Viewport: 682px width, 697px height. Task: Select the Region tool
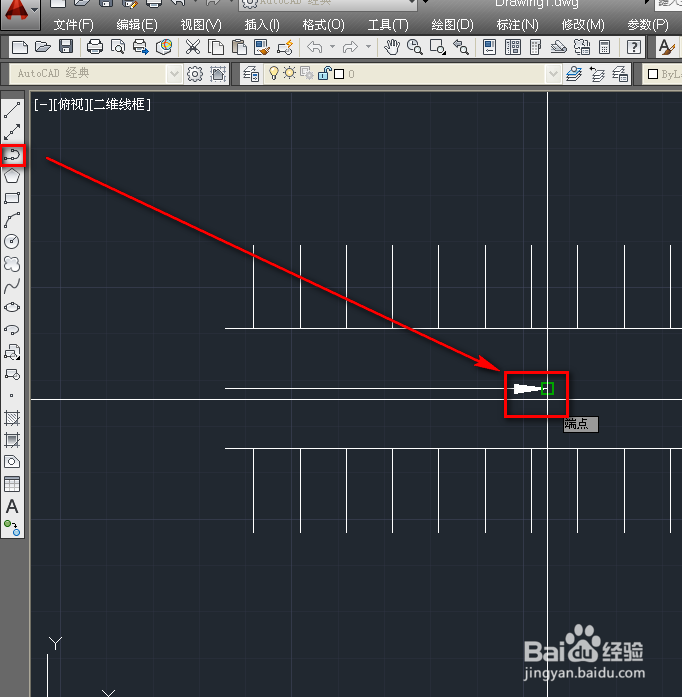click(12, 462)
